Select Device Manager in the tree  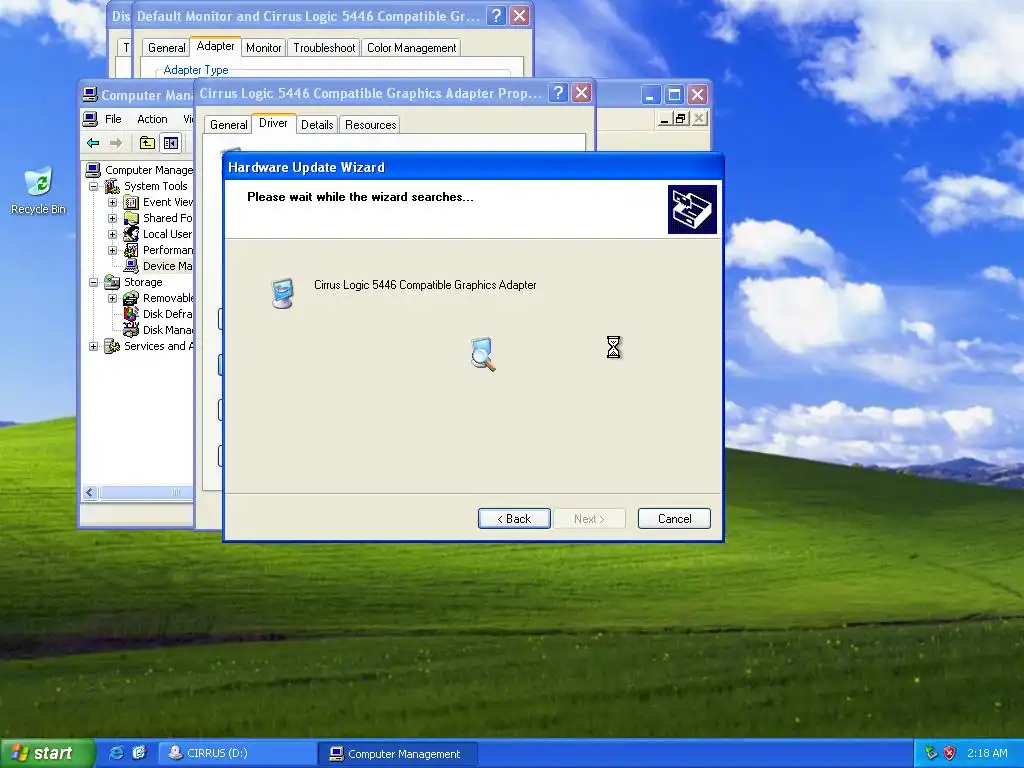[x=167, y=266]
